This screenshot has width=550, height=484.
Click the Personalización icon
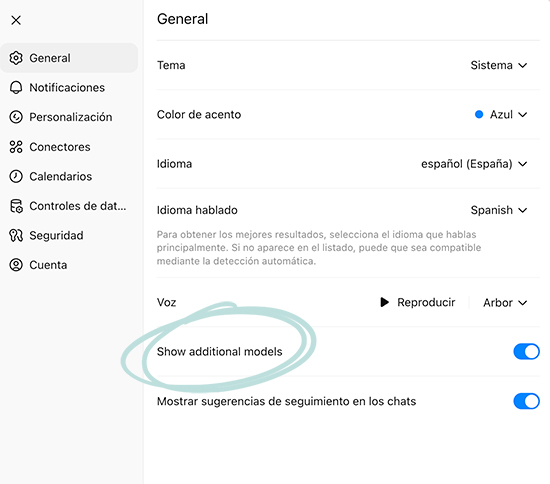[16, 117]
